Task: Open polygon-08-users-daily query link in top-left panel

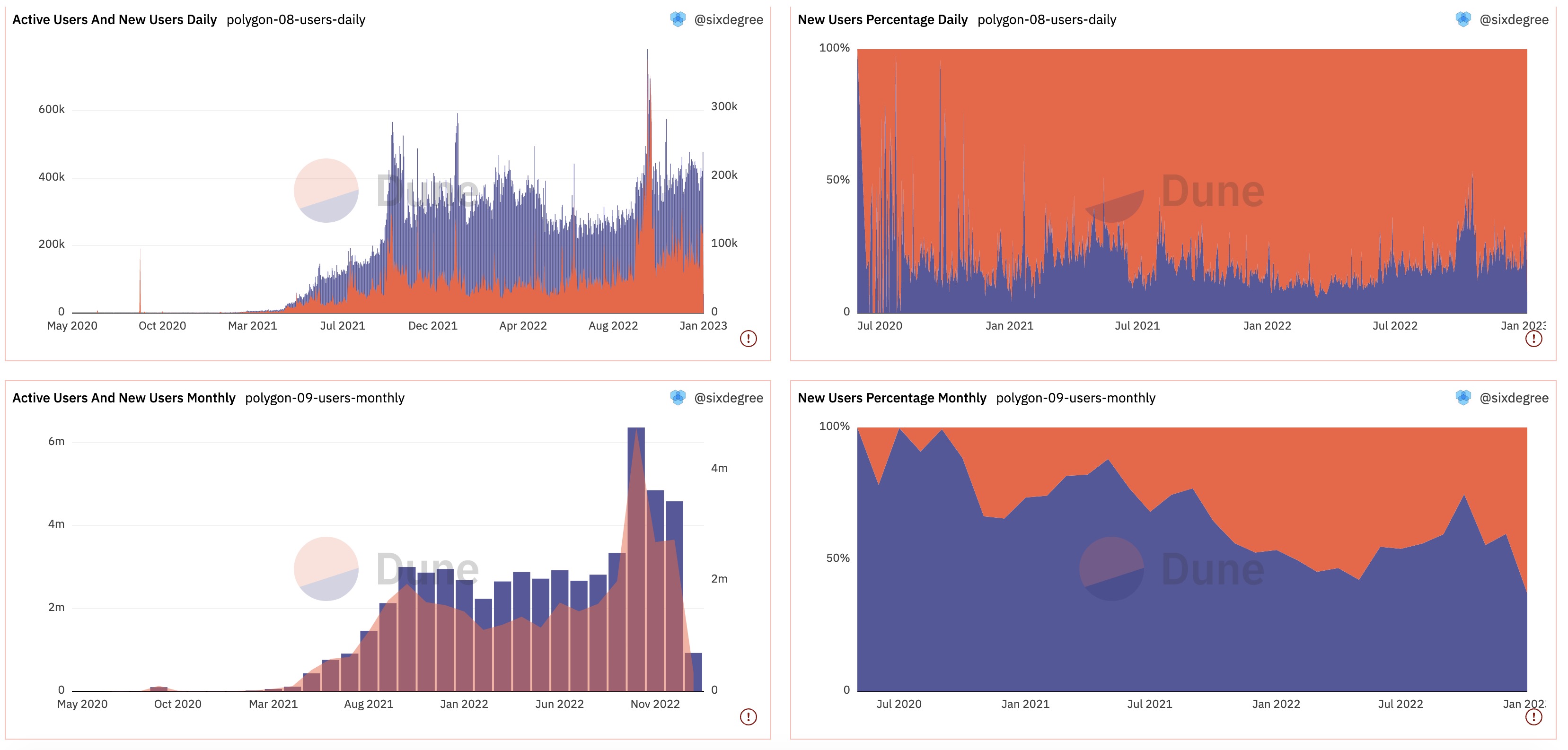Action: coord(296,19)
